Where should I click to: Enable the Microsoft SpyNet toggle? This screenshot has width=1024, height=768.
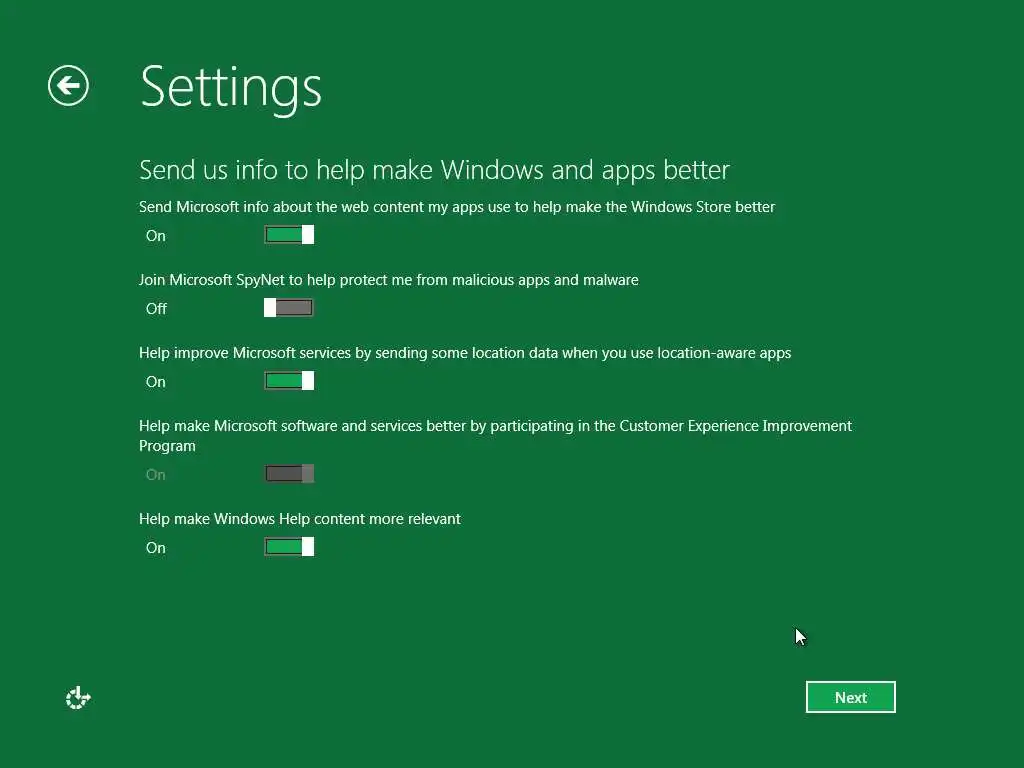pyautogui.click(x=289, y=308)
